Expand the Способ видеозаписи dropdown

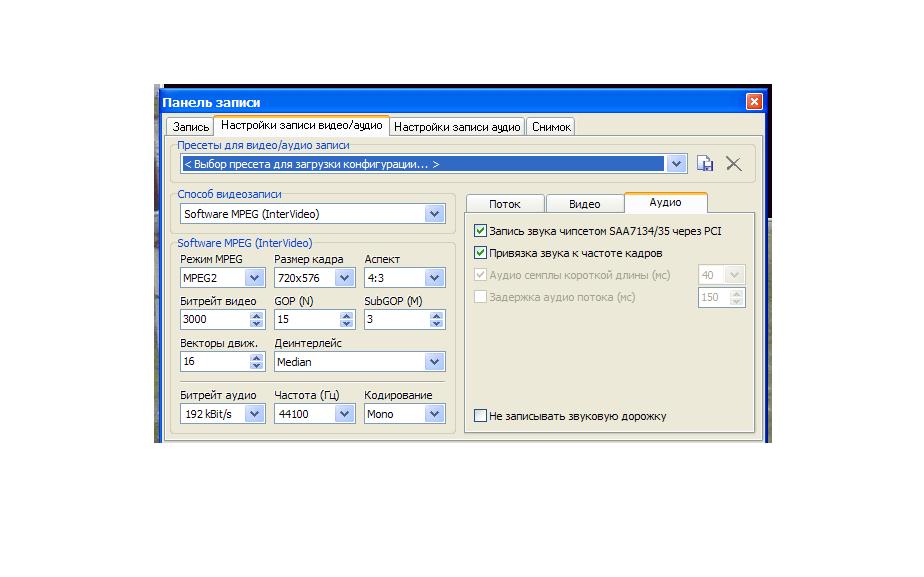tap(434, 214)
